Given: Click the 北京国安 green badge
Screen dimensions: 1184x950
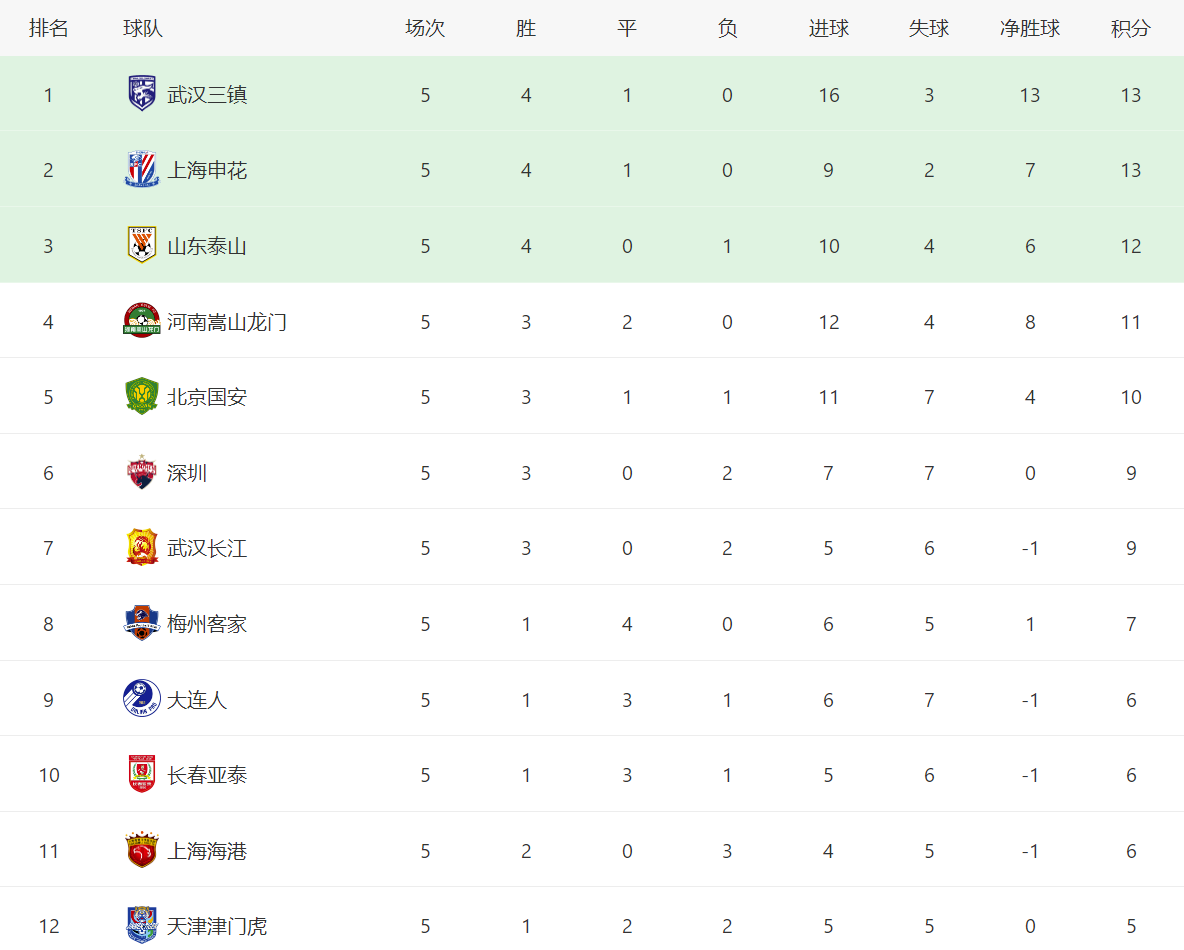Looking at the screenshot, I should [x=141, y=396].
